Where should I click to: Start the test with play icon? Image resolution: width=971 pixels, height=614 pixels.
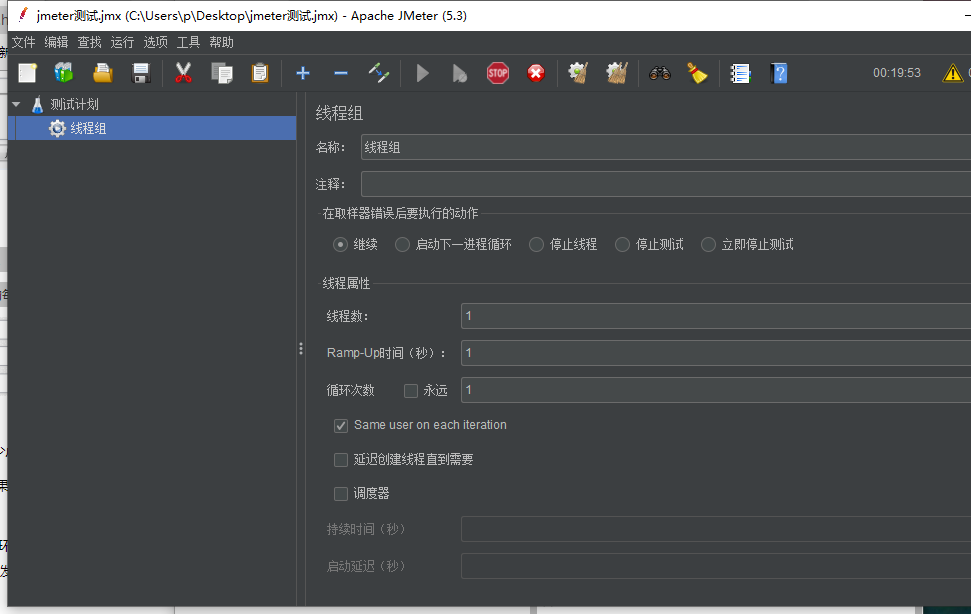coord(422,73)
